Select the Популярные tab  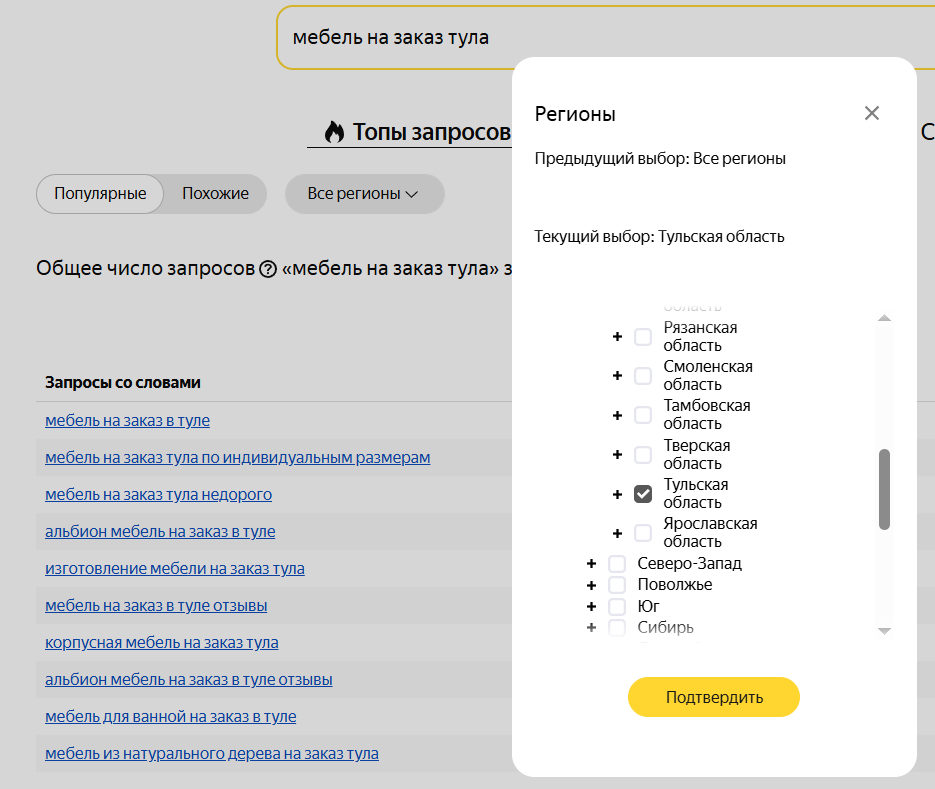point(100,194)
